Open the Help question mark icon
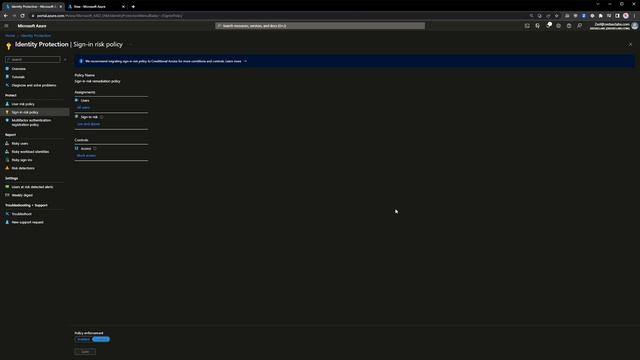Image resolution: width=640 pixels, height=360 pixels. pos(569,26)
